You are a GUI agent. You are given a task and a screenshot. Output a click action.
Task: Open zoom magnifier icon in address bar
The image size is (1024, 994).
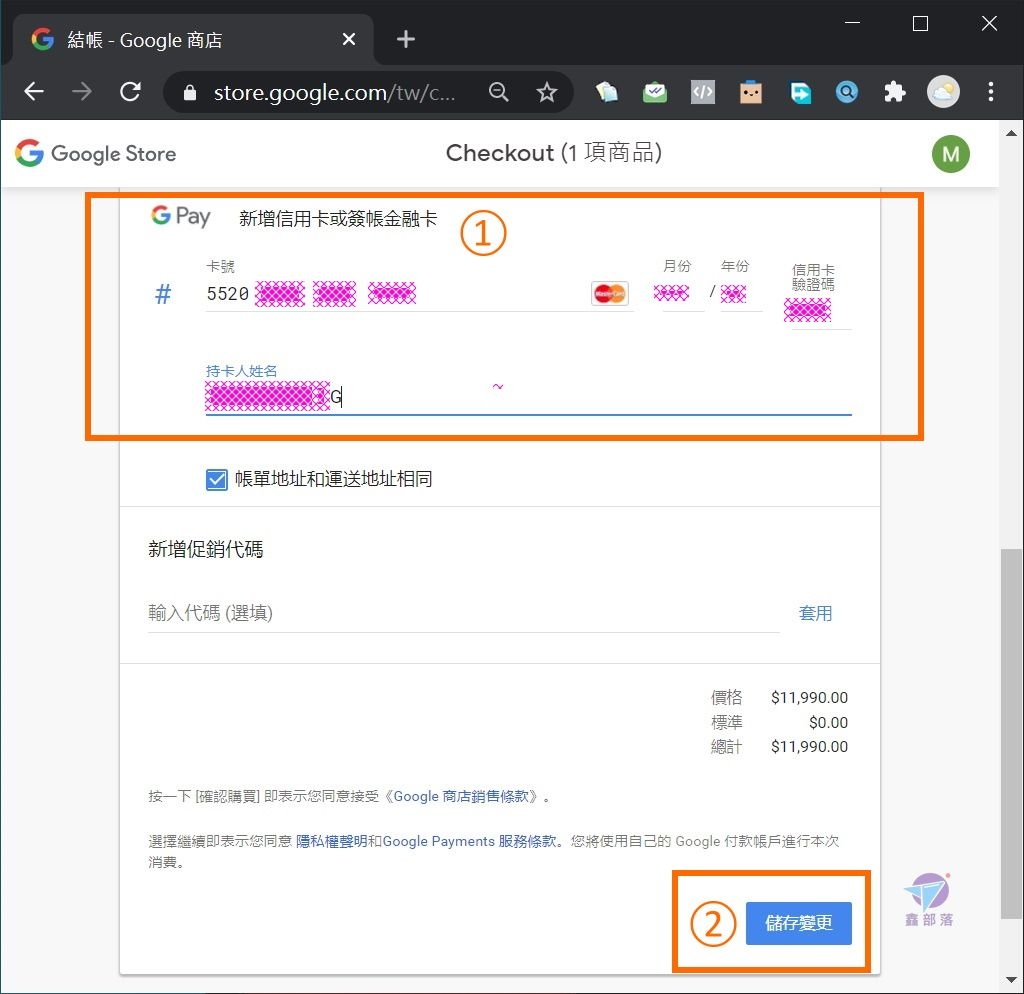coord(498,92)
